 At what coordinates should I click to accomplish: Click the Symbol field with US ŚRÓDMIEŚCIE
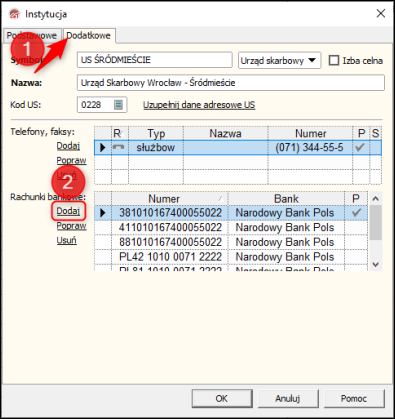point(155,60)
